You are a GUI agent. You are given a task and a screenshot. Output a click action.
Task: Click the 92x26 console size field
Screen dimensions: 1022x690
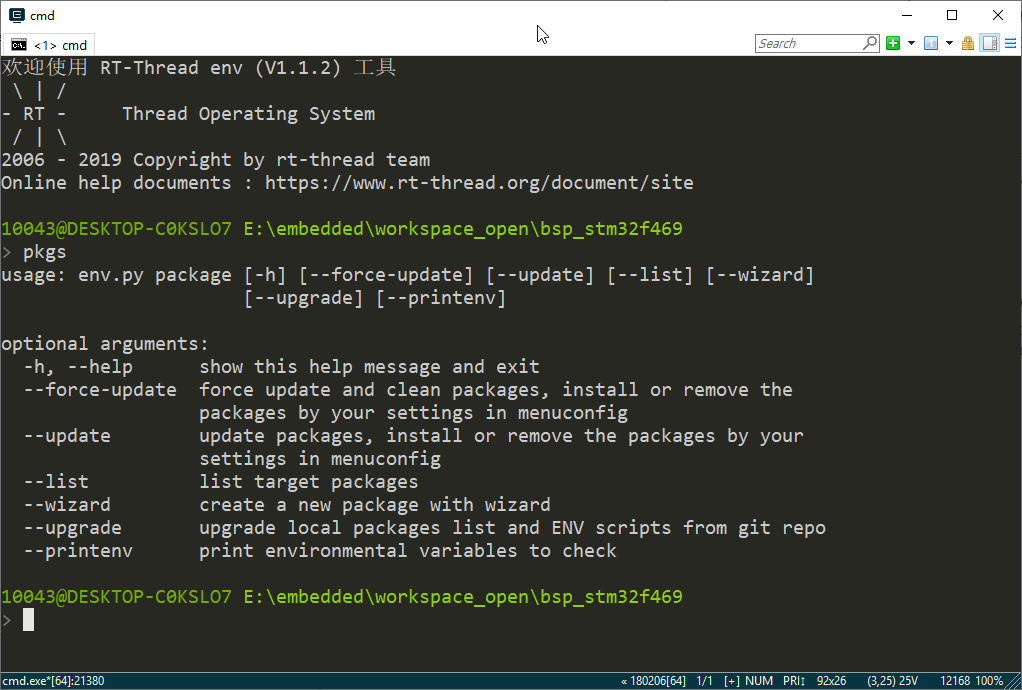click(831, 681)
